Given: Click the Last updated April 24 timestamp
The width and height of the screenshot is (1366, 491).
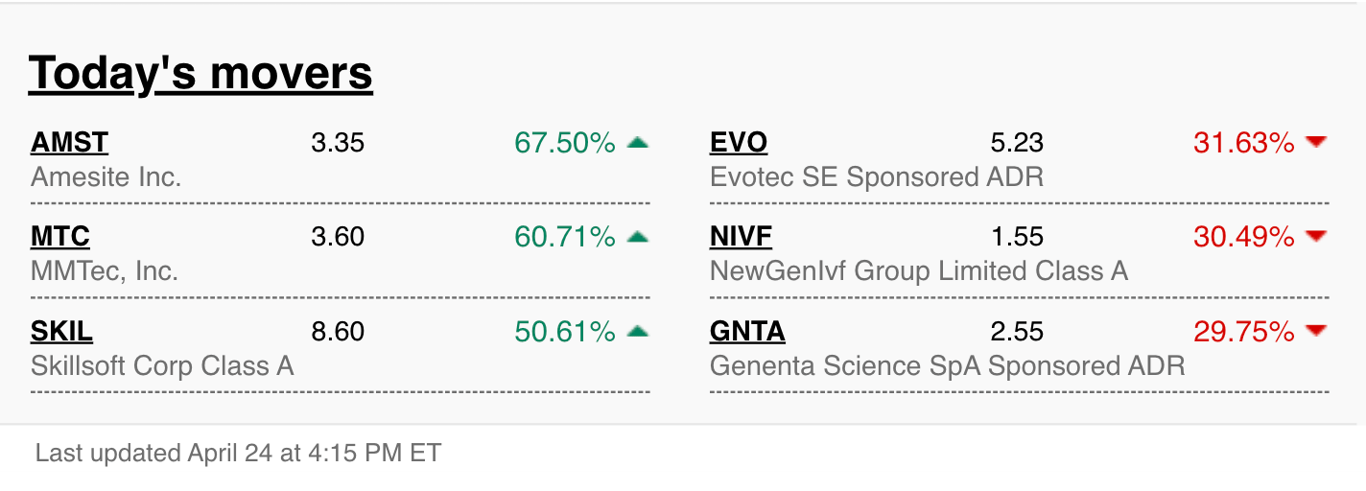Looking at the screenshot, I should (238, 453).
